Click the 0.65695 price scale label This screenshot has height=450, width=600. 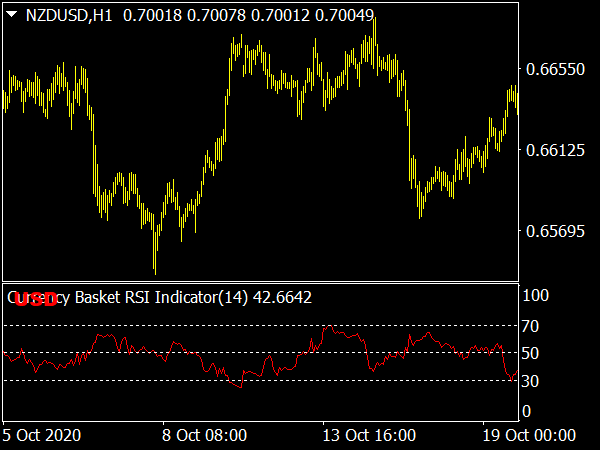point(555,231)
